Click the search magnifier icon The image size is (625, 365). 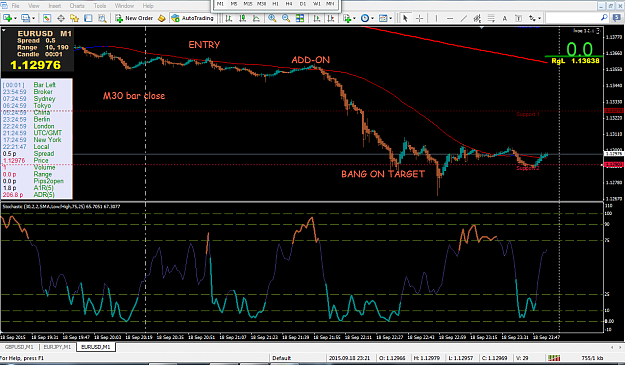604,18
